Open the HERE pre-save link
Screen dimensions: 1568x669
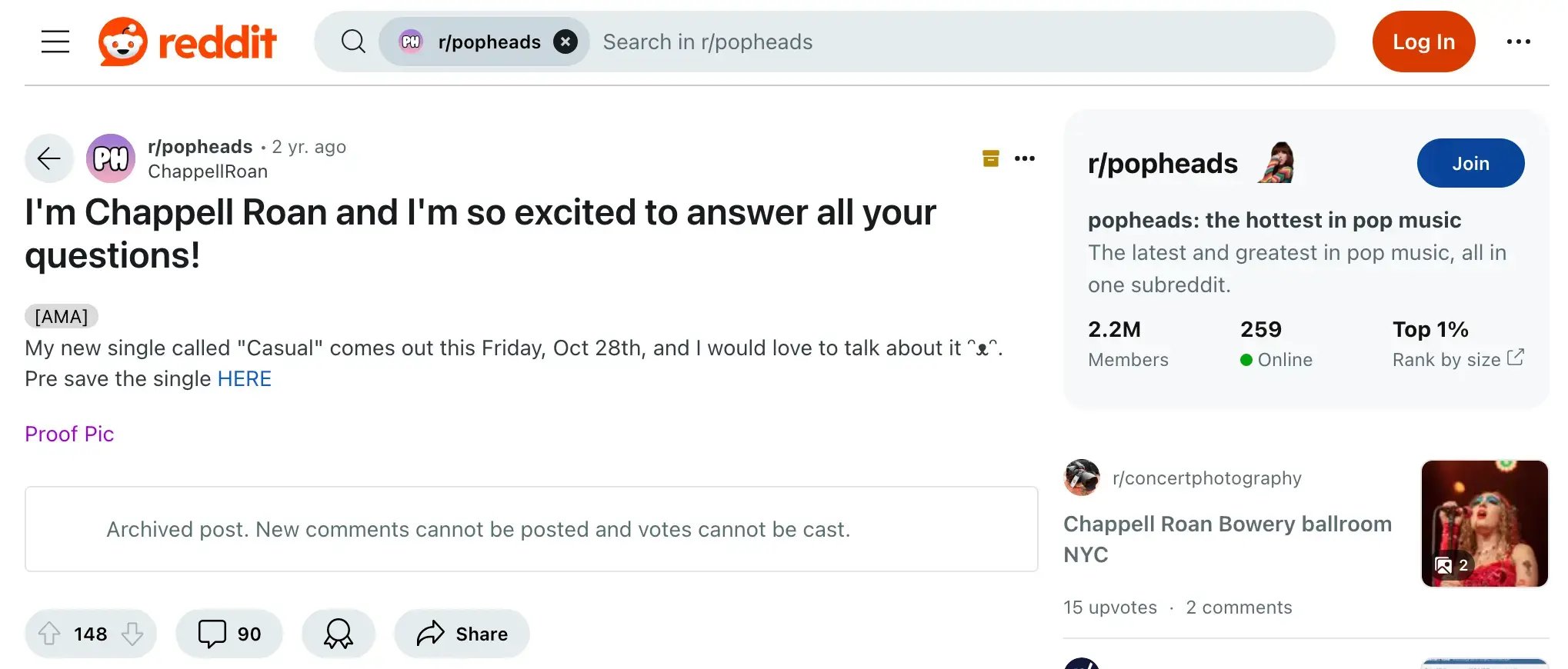(x=244, y=379)
